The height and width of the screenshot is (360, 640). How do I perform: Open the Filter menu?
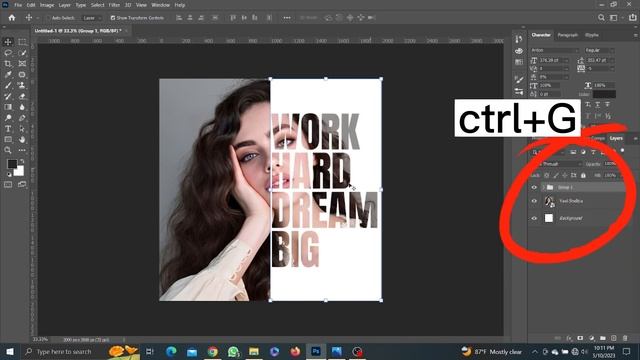[114, 5]
